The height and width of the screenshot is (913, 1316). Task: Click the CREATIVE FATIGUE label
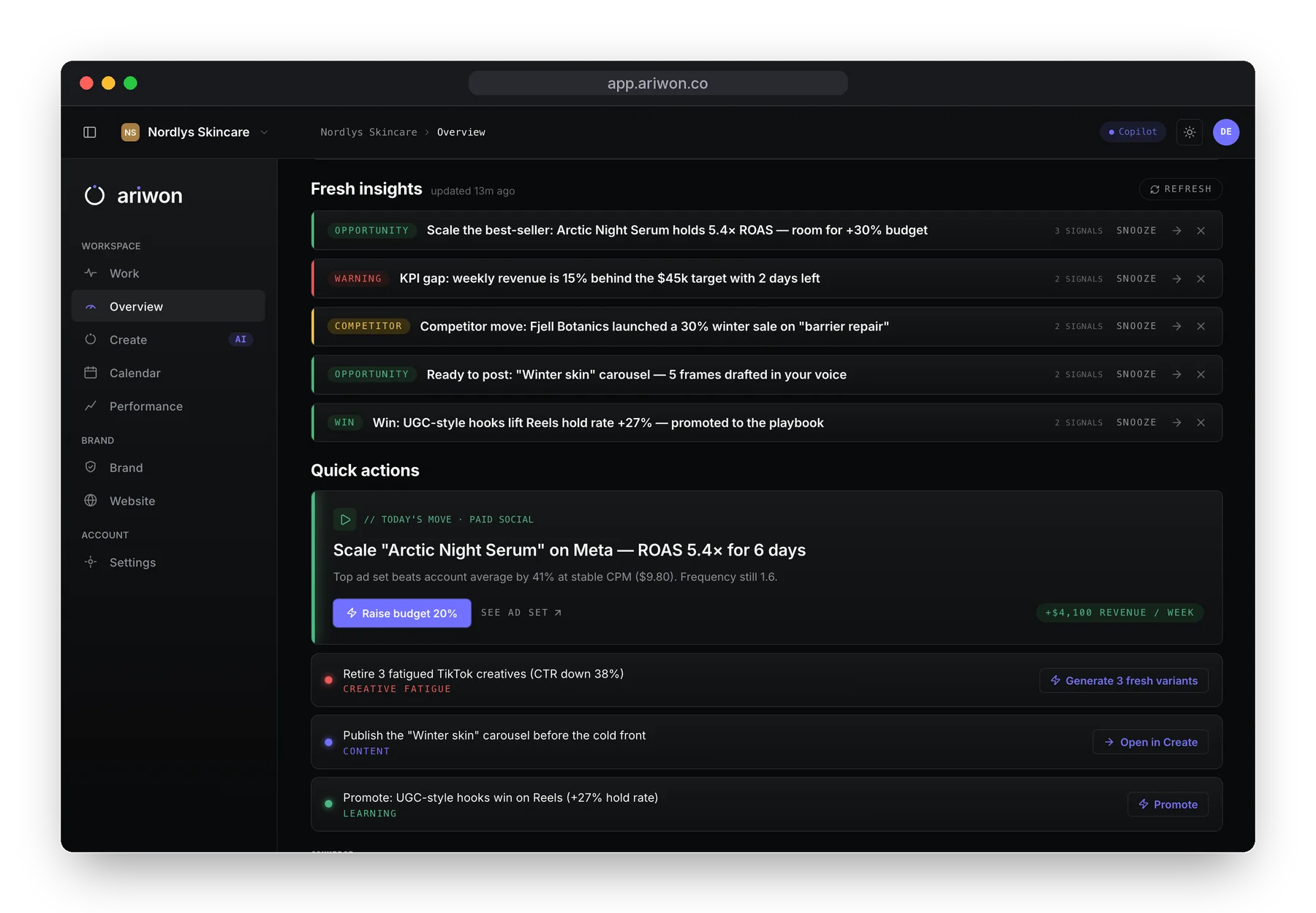(397, 689)
